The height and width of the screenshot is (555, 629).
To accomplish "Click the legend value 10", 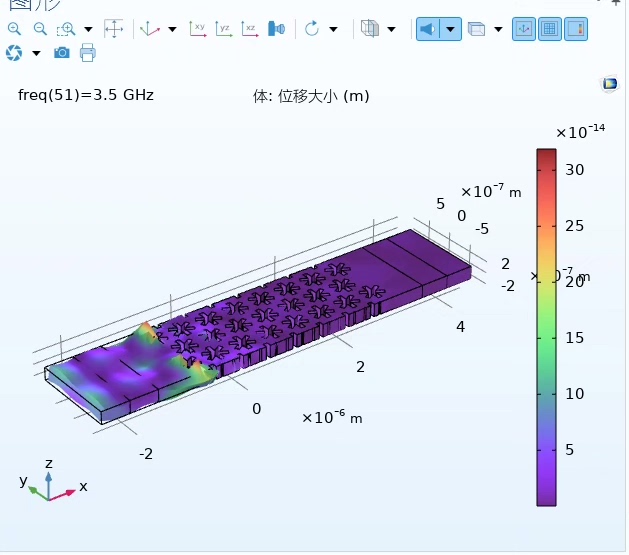I will click(x=574, y=393).
